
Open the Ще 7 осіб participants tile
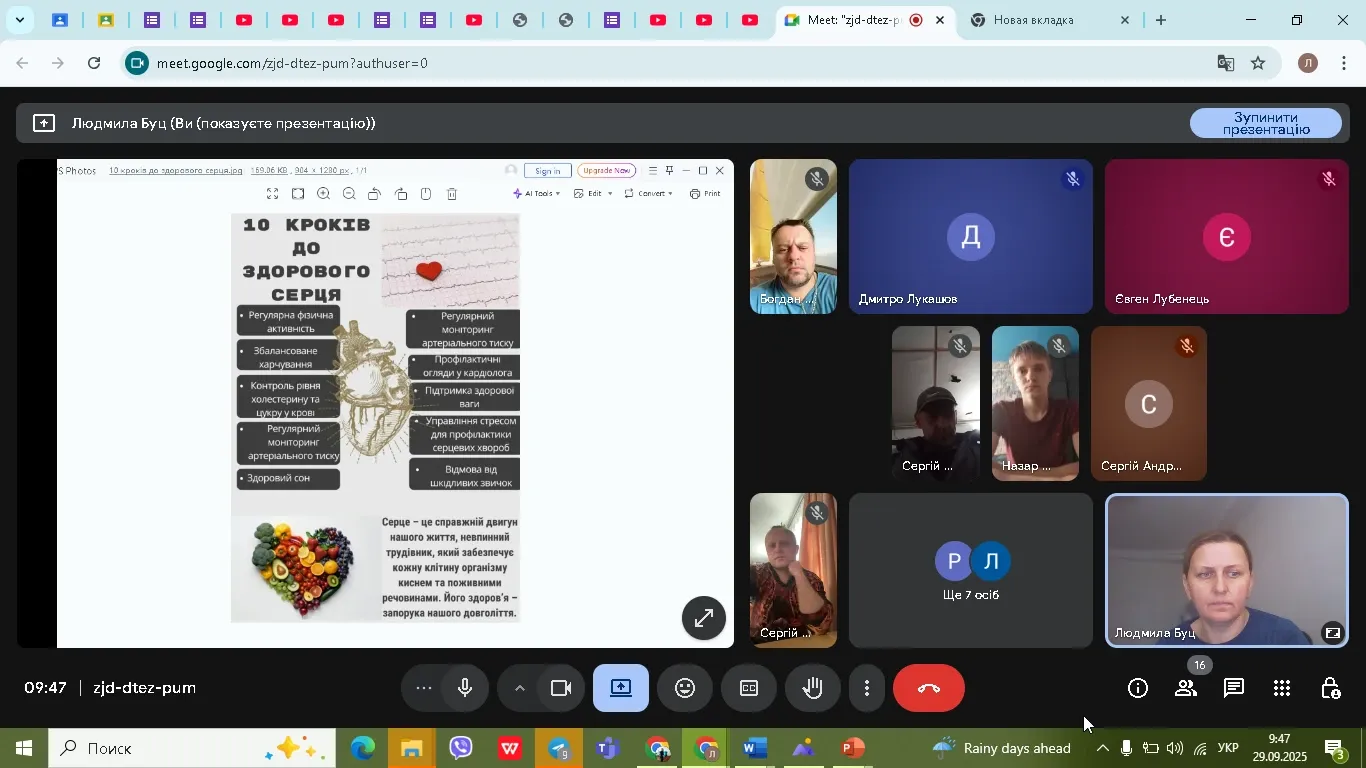[971, 570]
